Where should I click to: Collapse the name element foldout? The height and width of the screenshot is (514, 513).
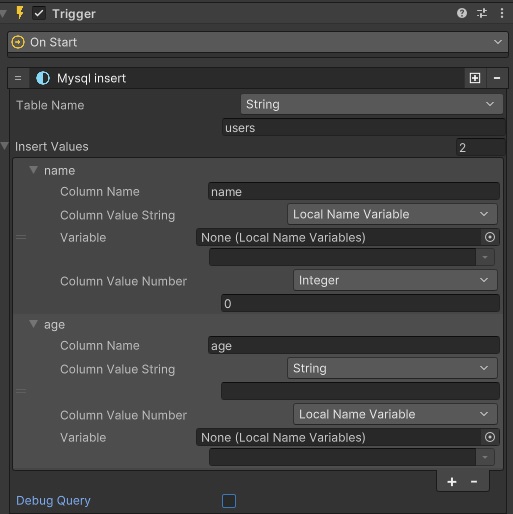click(x=33, y=170)
